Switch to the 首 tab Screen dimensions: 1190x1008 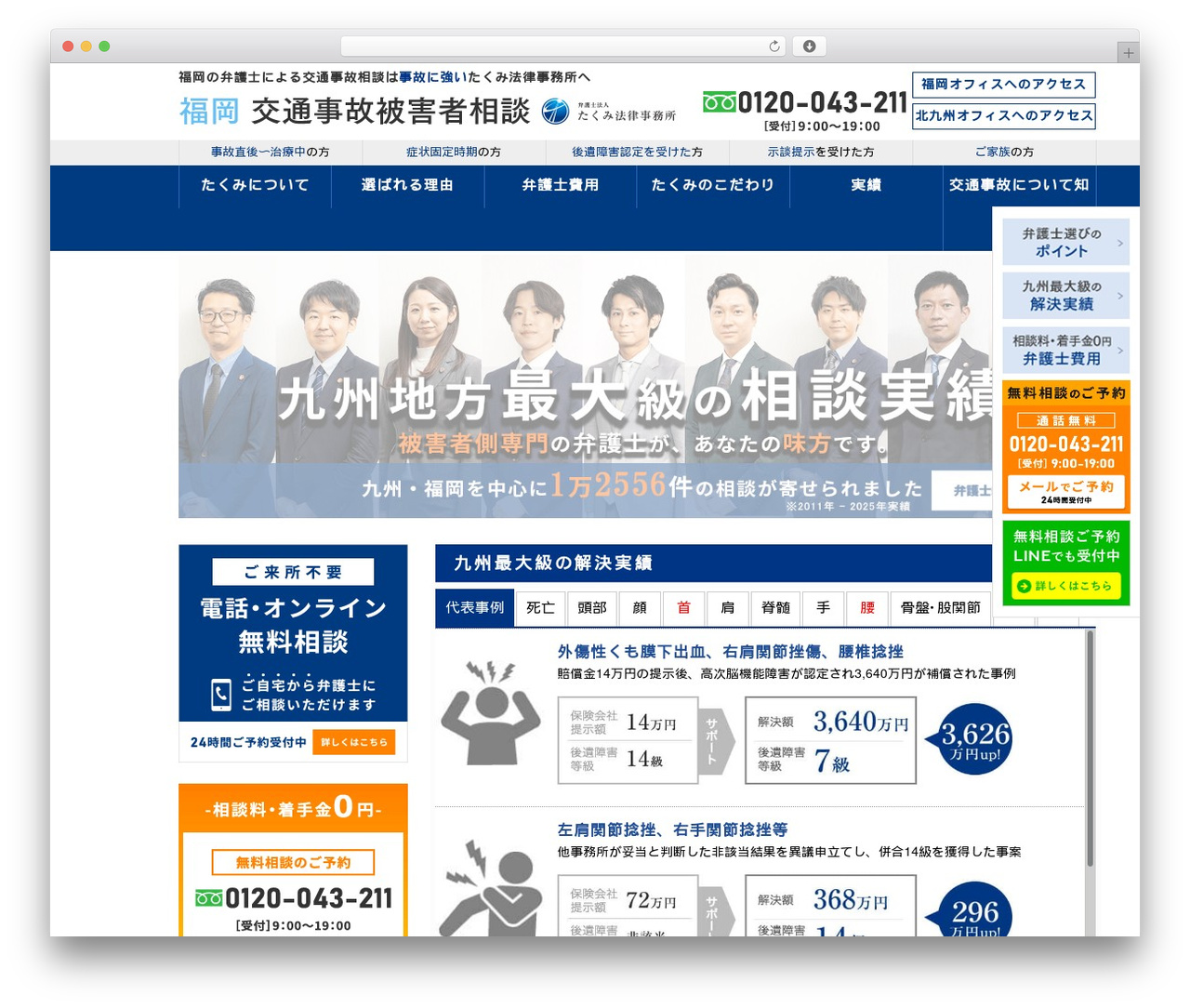[x=684, y=608]
